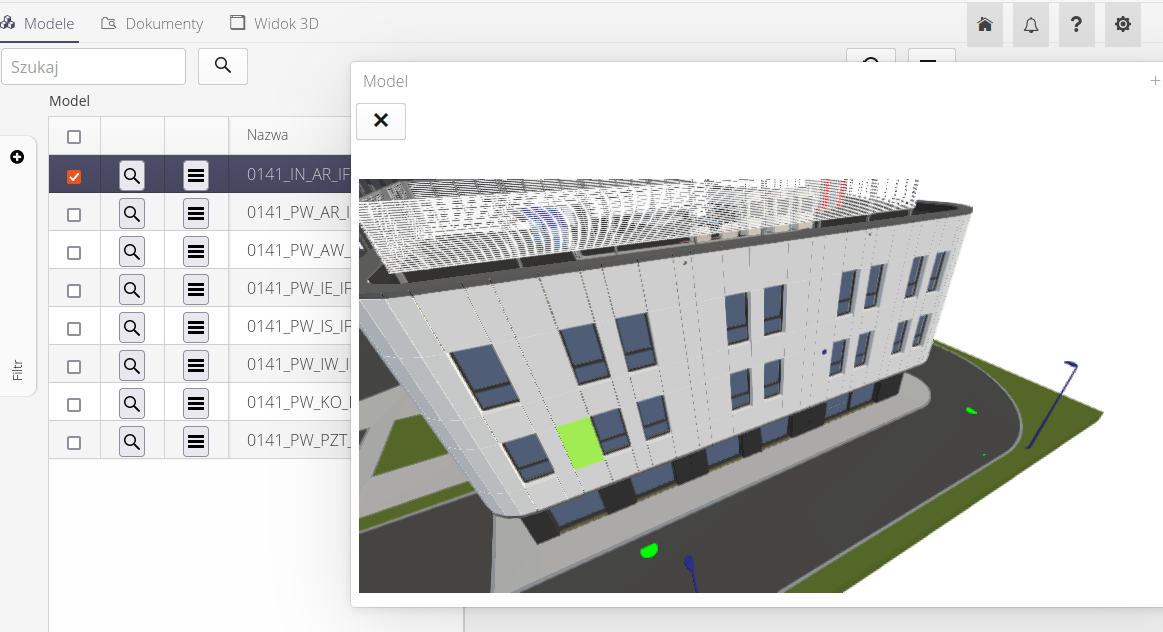Open settings gear icon
This screenshot has width=1163, height=632.
pyautogui.click(x=1123, y=25)
